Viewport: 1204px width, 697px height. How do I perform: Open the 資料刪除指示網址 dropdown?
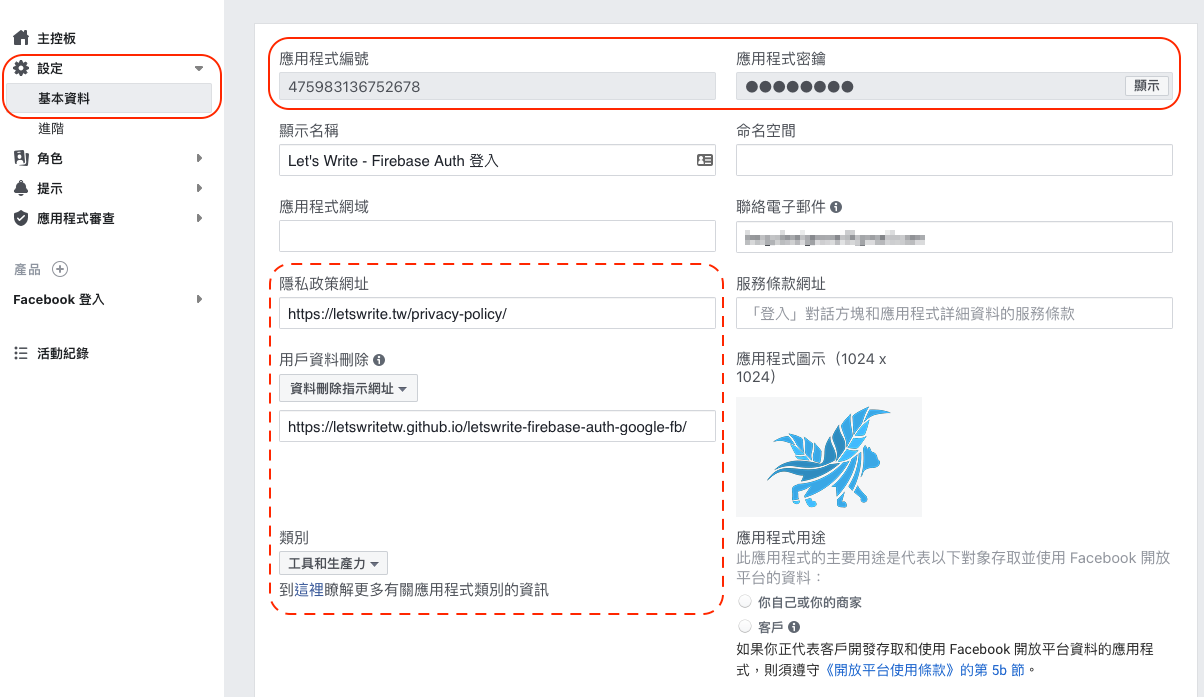tap(348, 388)
